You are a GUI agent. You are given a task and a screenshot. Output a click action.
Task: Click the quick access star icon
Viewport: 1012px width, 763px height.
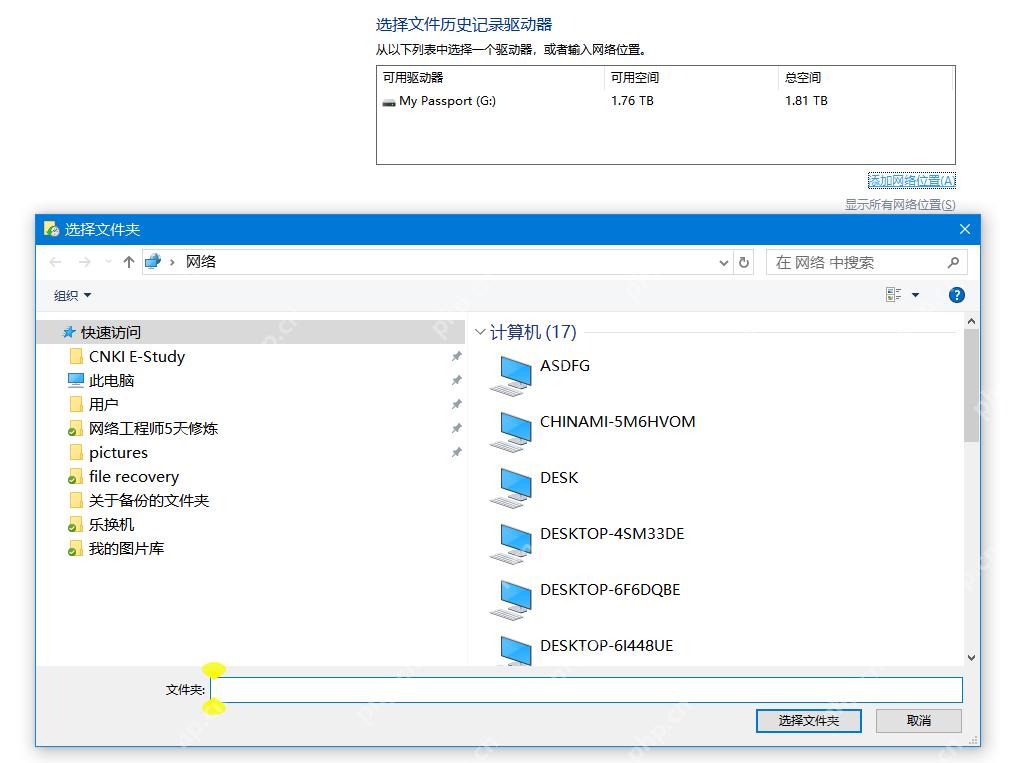pos(69,332)
